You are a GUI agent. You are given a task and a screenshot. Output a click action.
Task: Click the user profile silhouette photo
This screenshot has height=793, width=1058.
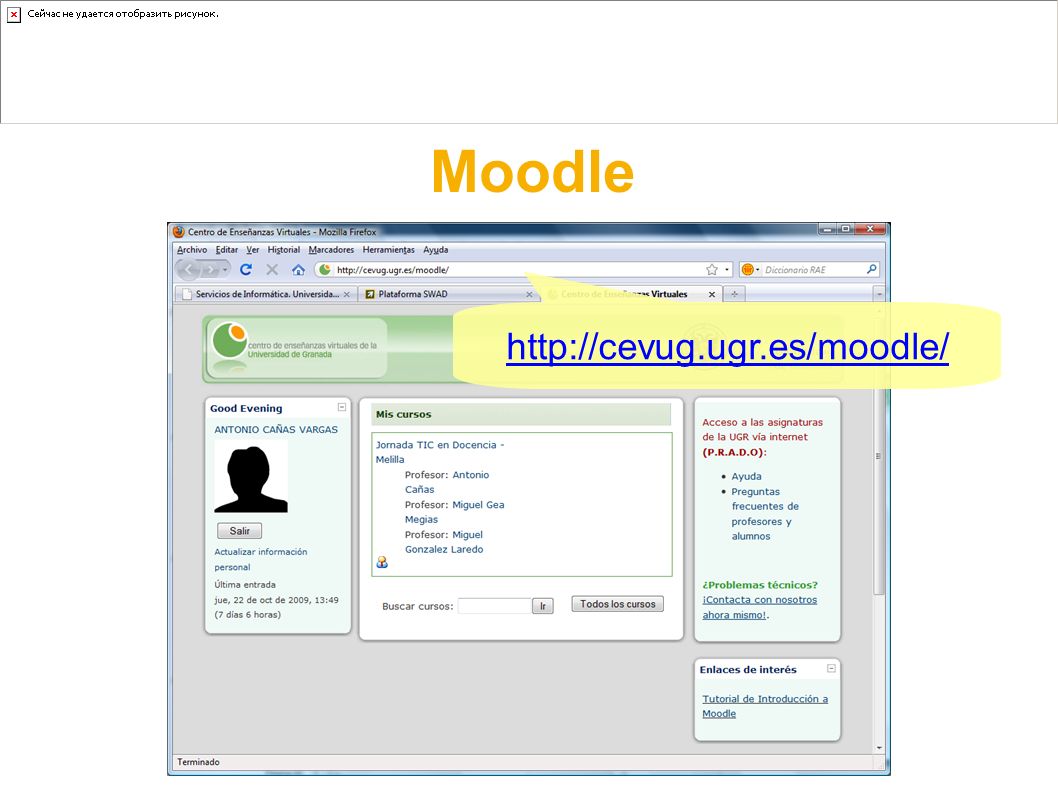pyautogui.click(x=251, y=477)
